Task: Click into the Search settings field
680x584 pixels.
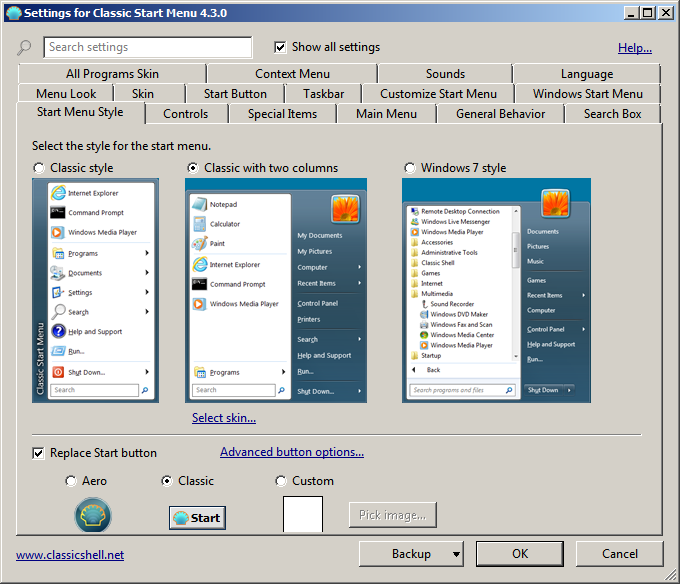Action: [147, 47]
